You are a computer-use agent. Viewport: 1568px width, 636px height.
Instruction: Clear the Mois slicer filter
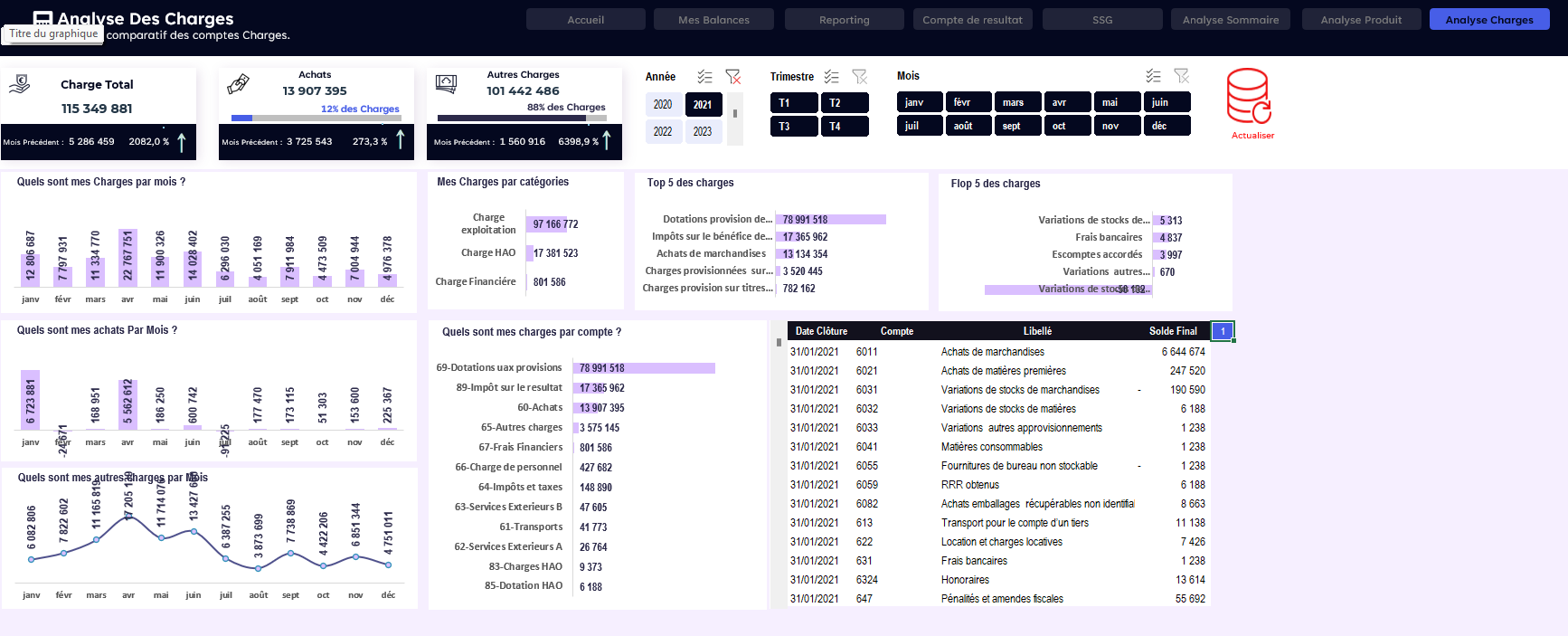coord(1181,76)
